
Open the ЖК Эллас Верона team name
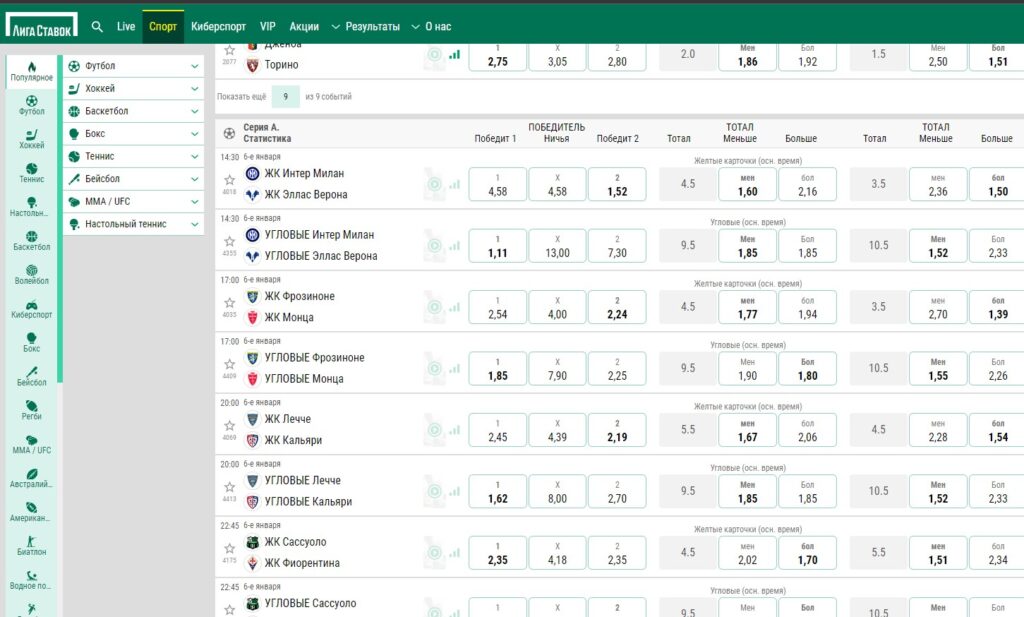pyautogui.click(x=306, y=195)
